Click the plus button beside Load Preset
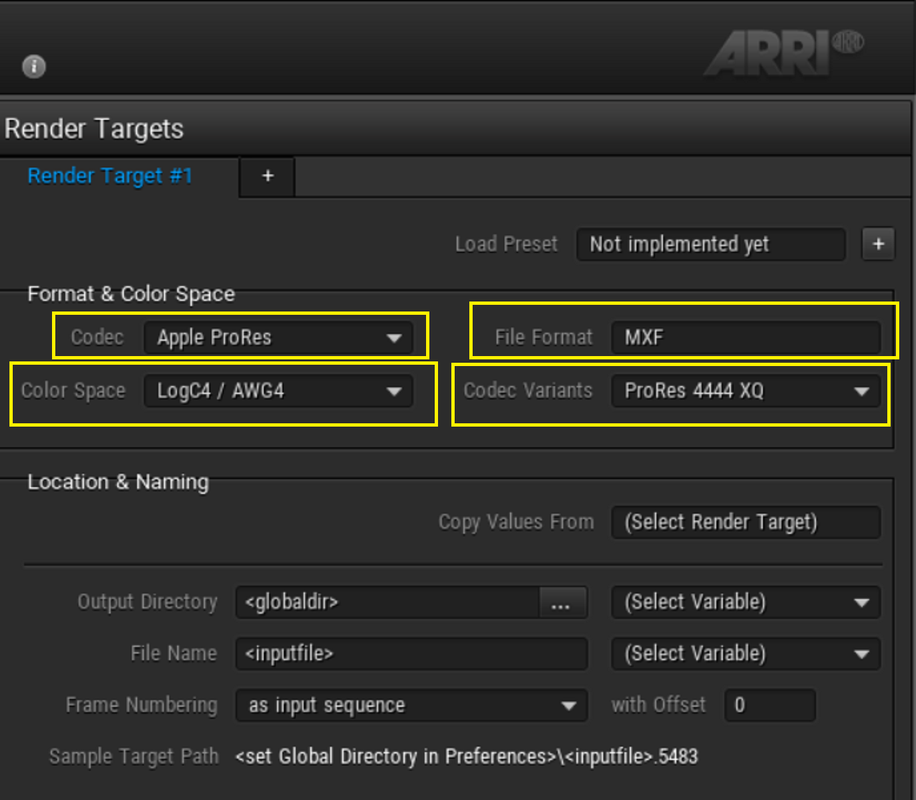 coord(878,244)
